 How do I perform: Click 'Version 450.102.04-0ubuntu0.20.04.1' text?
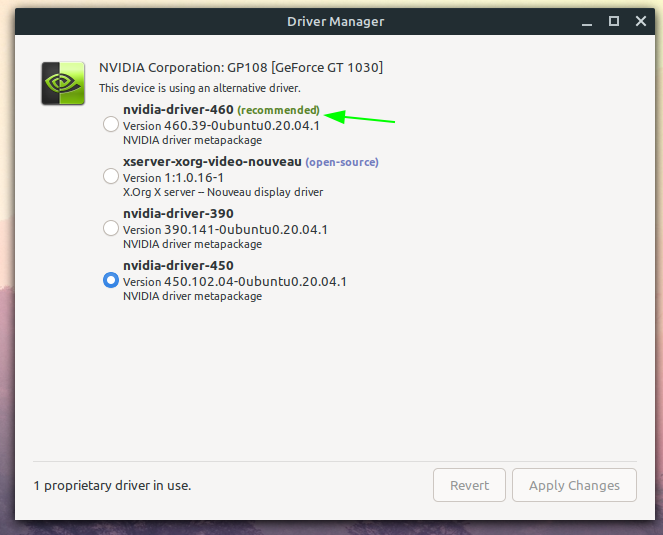[x=235, y=282]
